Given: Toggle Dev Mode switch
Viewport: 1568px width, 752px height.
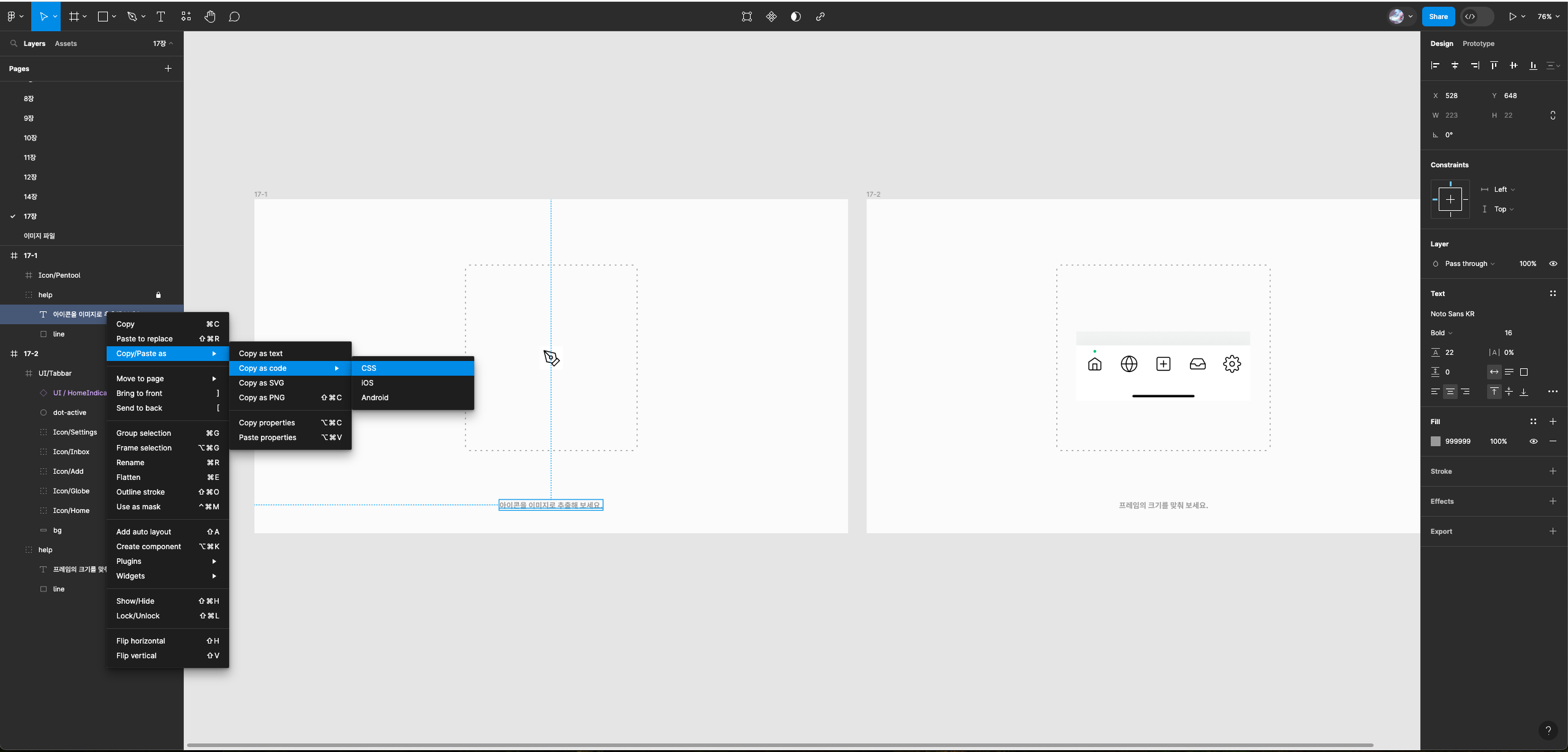Looking at the screenshot, I should click(1477, 17).
